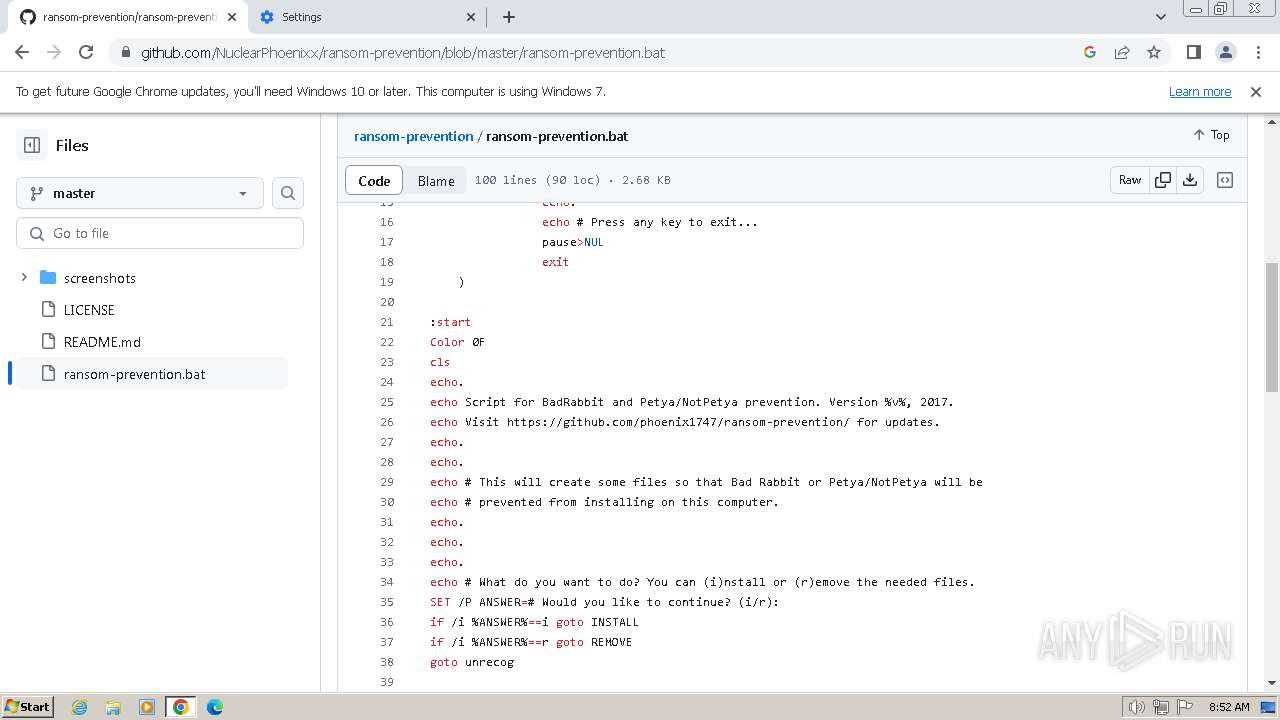This screenshot has height=720, width=1280.
Task: Click '100 lines (90 loc) · 2.68 KB' text
Action: (x=572, y=180)
